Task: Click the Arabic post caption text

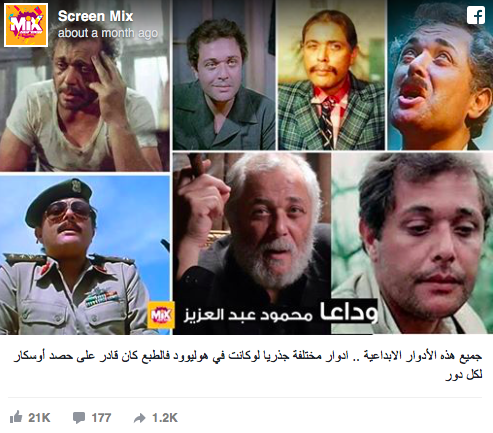Action: coord(248,365)
